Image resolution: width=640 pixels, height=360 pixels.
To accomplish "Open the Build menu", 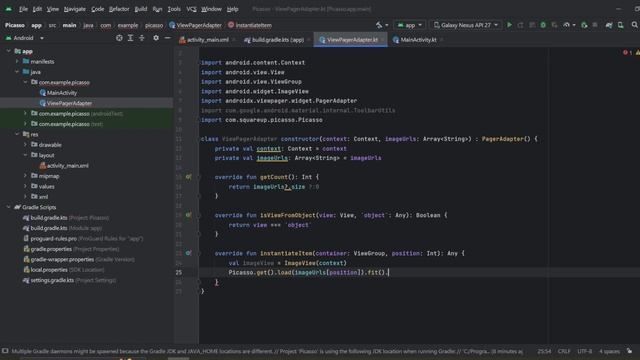I will point(141,9).
